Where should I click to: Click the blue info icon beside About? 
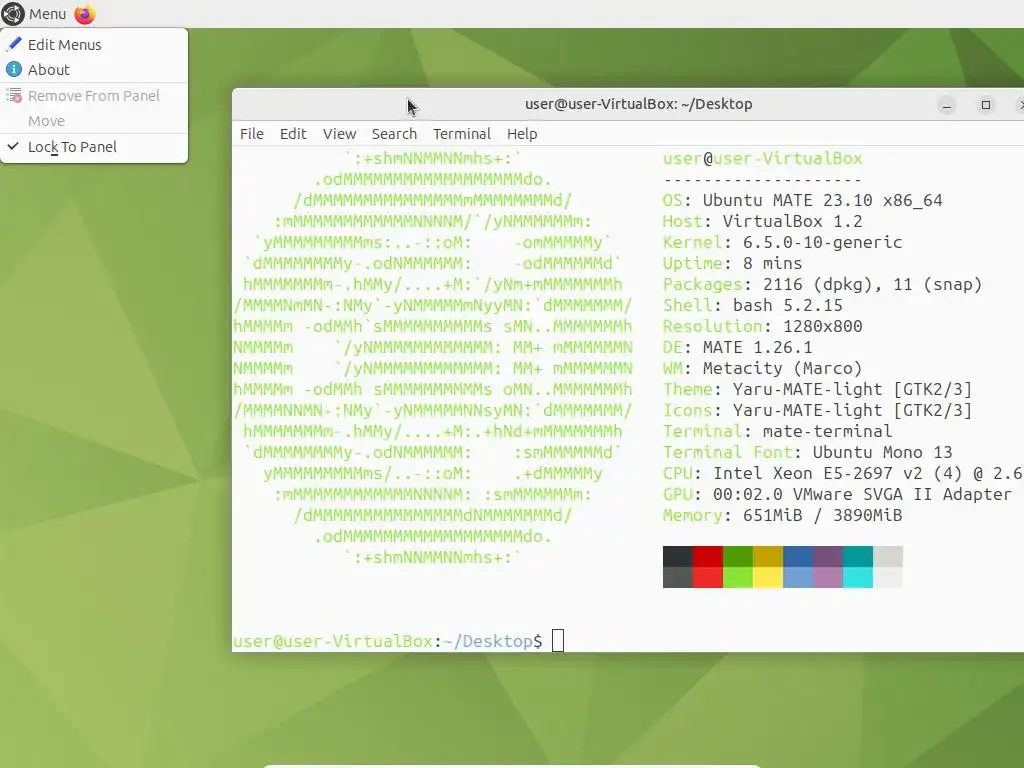[x=14, y=69]
